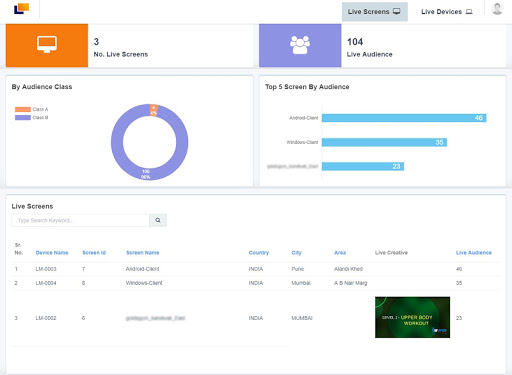Sort table by Area column
Image resolution: width=512 pixels, height=375 pixels.
click(340, 253)
